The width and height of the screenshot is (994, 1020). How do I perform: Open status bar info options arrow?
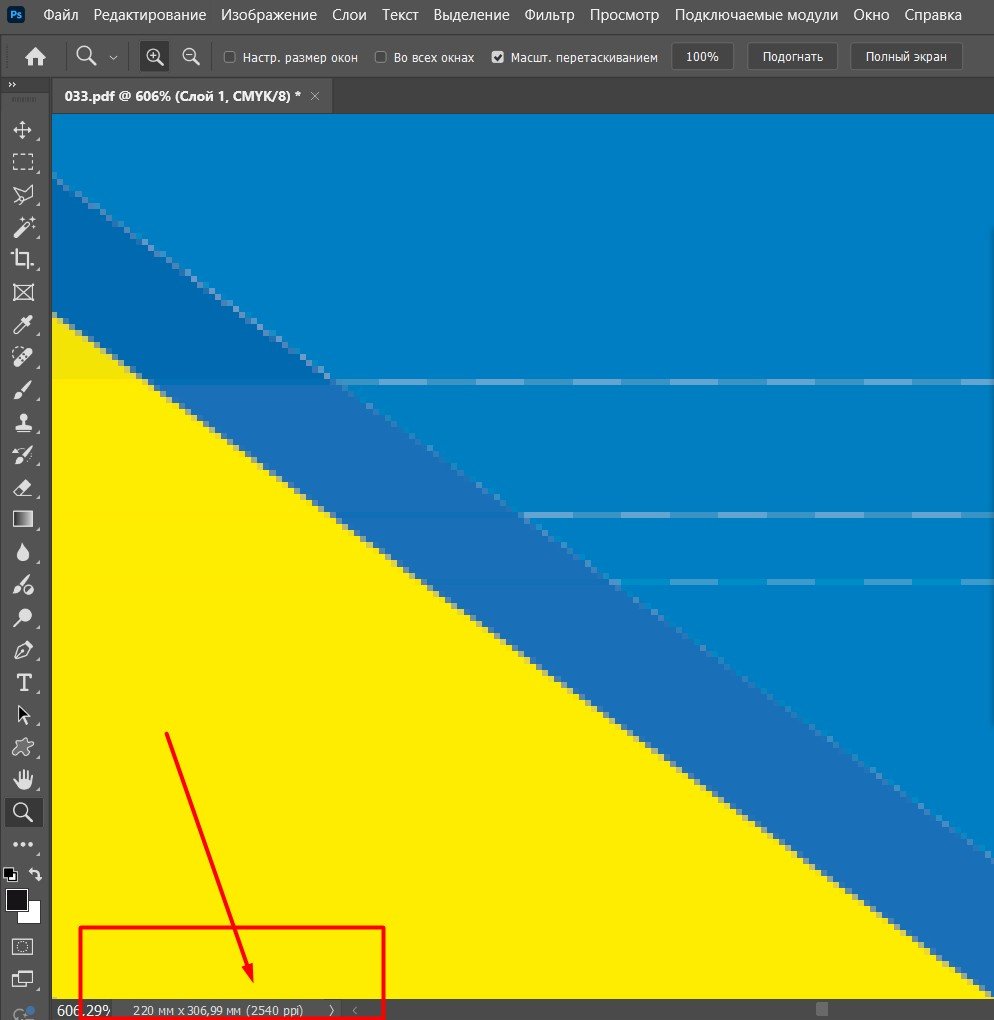331,1010
